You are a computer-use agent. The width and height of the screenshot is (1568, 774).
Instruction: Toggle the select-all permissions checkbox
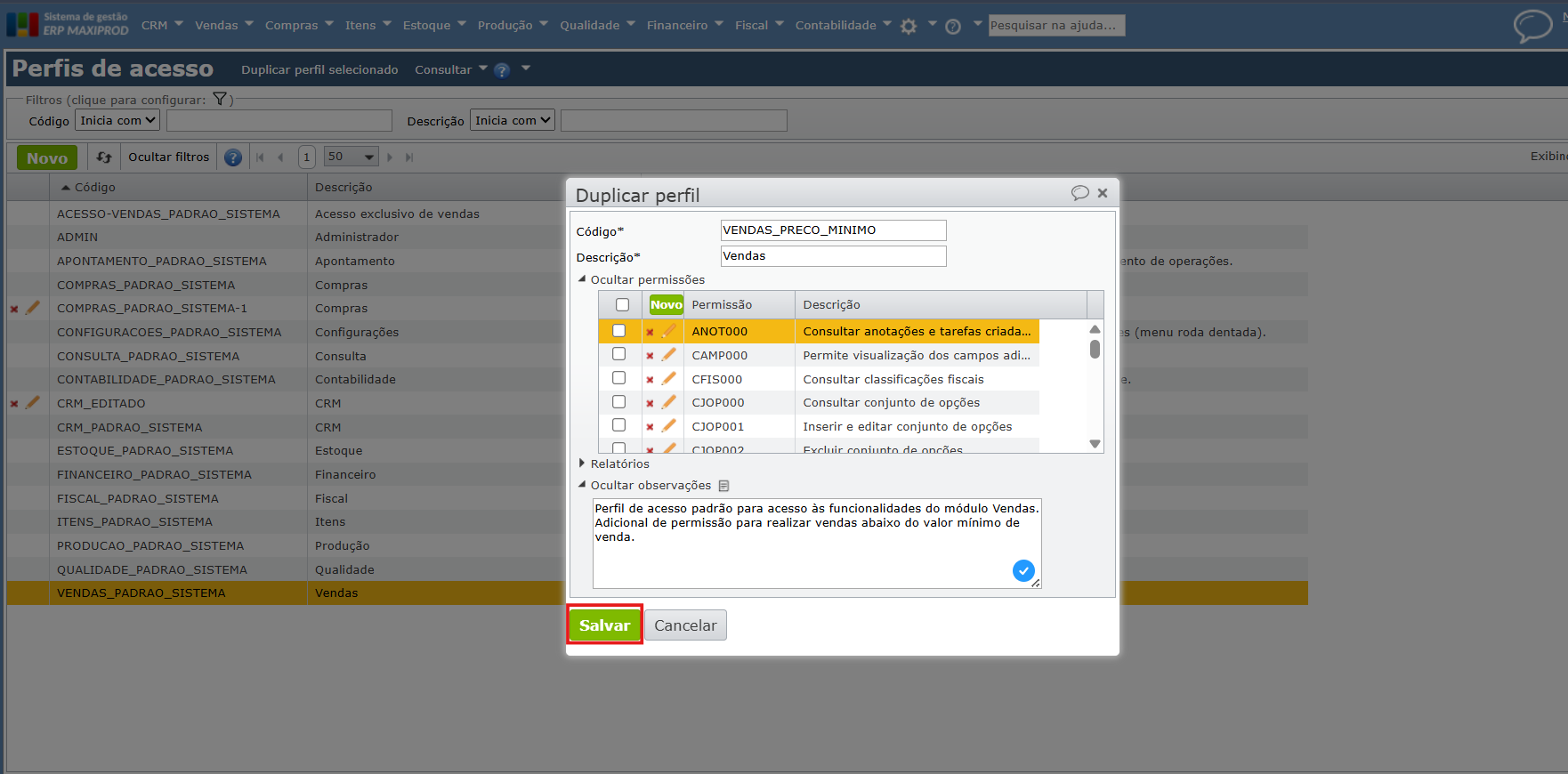coord(623,305)
